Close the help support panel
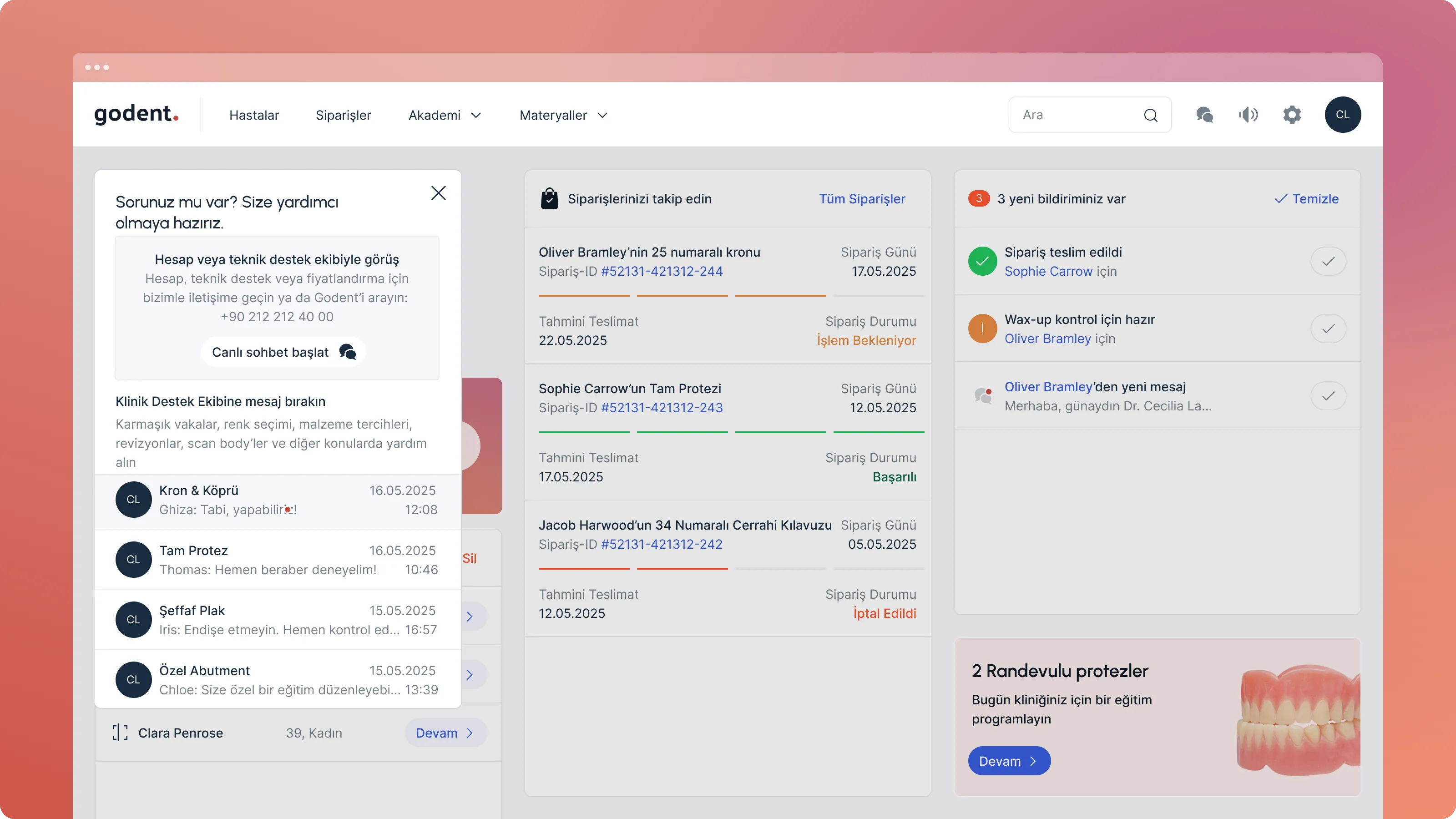The height and width of the screenshot is (819, 1456). tap(439, 193)
